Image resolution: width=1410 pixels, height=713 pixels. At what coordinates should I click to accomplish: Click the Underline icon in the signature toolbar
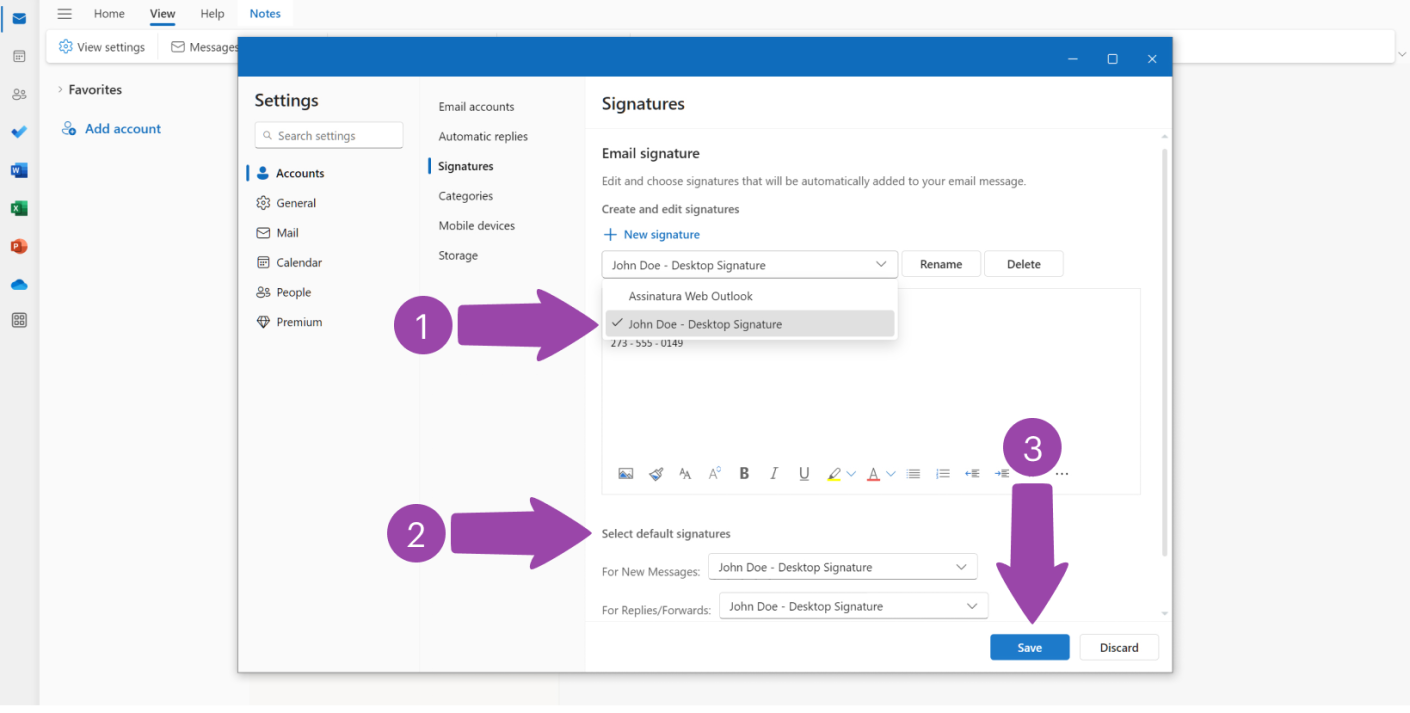[804, 473]
